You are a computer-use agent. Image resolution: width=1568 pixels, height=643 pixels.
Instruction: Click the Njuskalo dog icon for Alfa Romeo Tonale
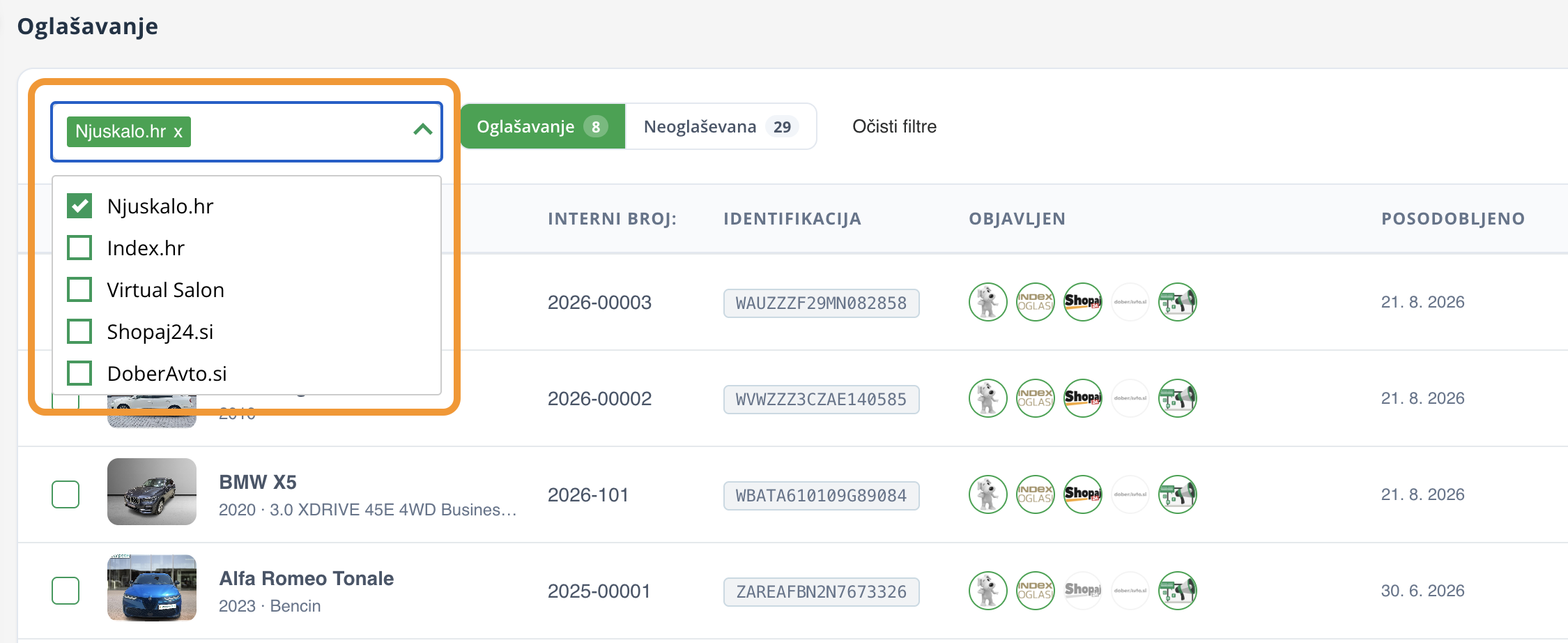pos(987,591)
